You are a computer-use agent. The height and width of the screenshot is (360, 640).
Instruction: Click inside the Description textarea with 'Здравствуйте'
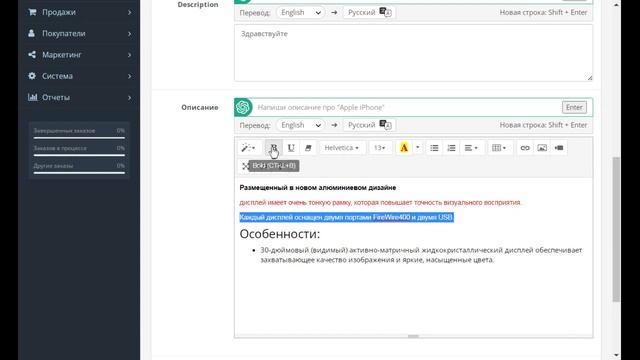coord(413,53)
